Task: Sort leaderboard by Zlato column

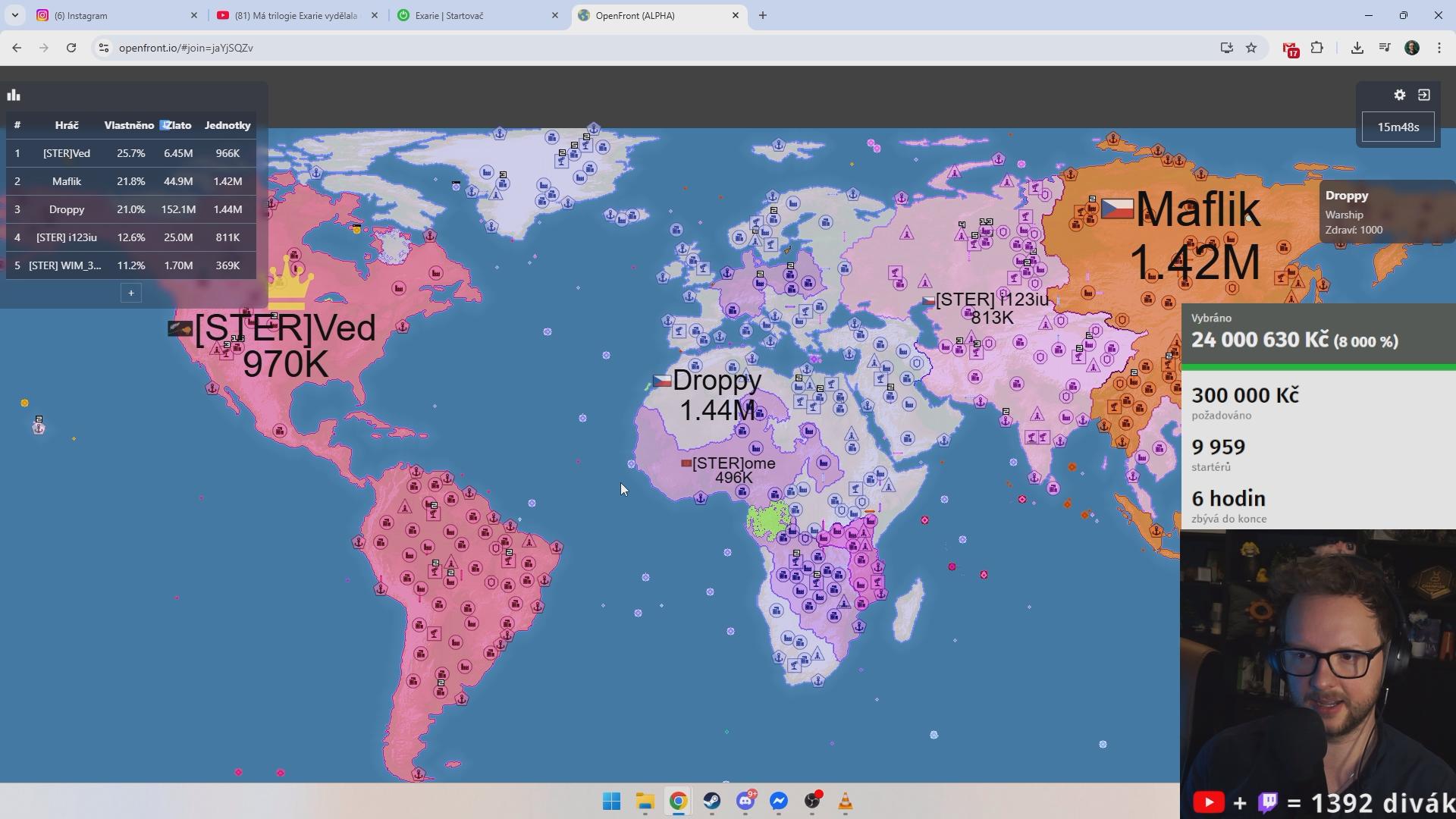Action: (x=177, y=125)
